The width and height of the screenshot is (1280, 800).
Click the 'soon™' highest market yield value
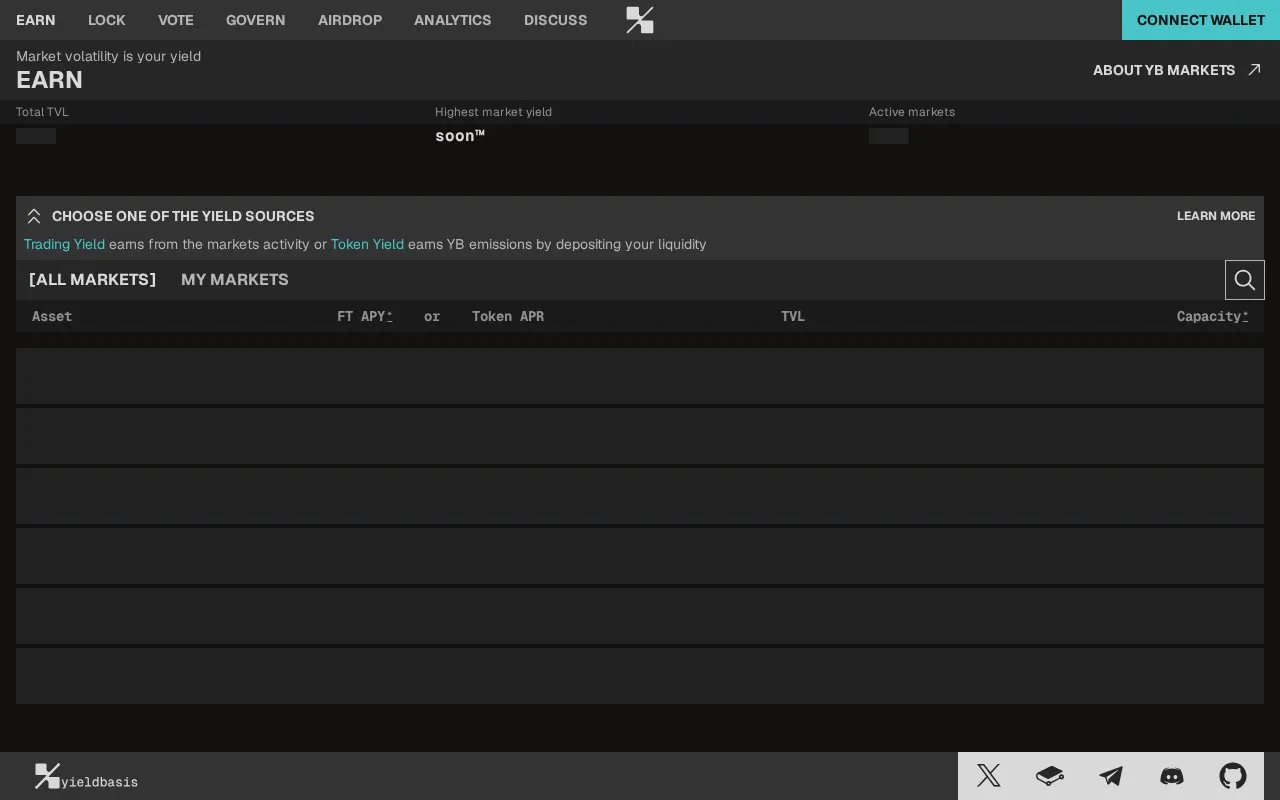[460, 136]
